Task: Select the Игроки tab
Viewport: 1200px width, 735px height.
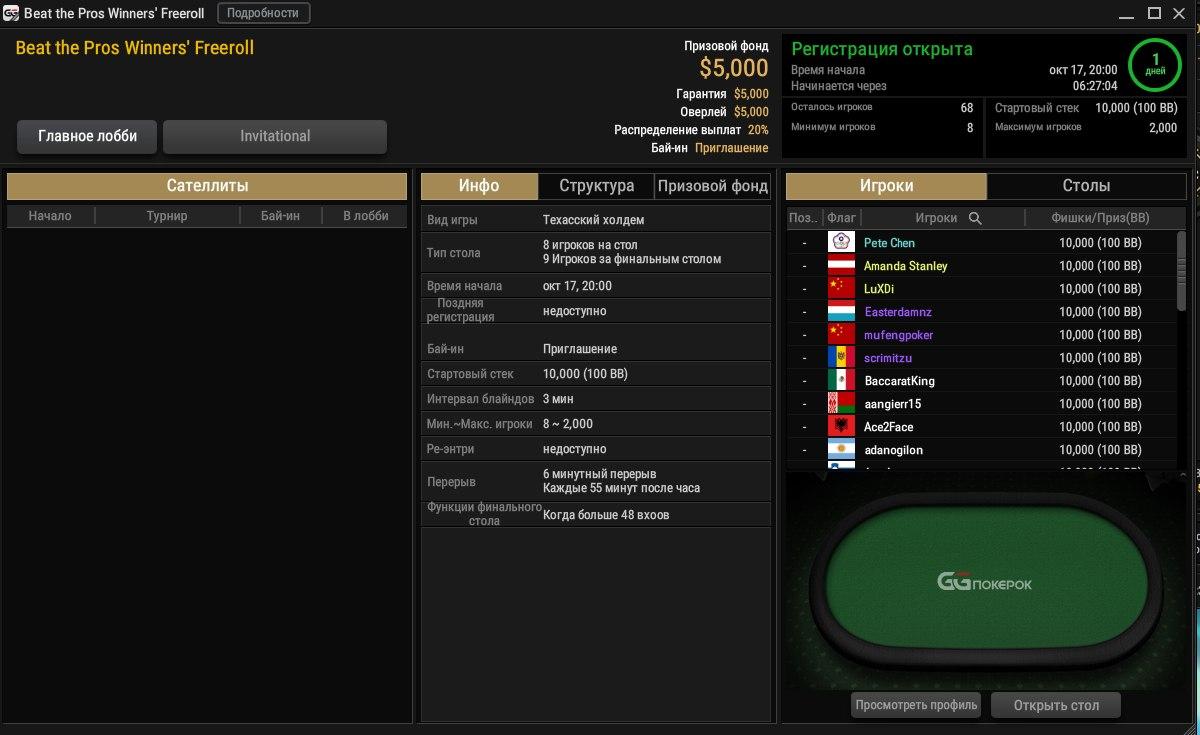Action: (x=886, y=186)
